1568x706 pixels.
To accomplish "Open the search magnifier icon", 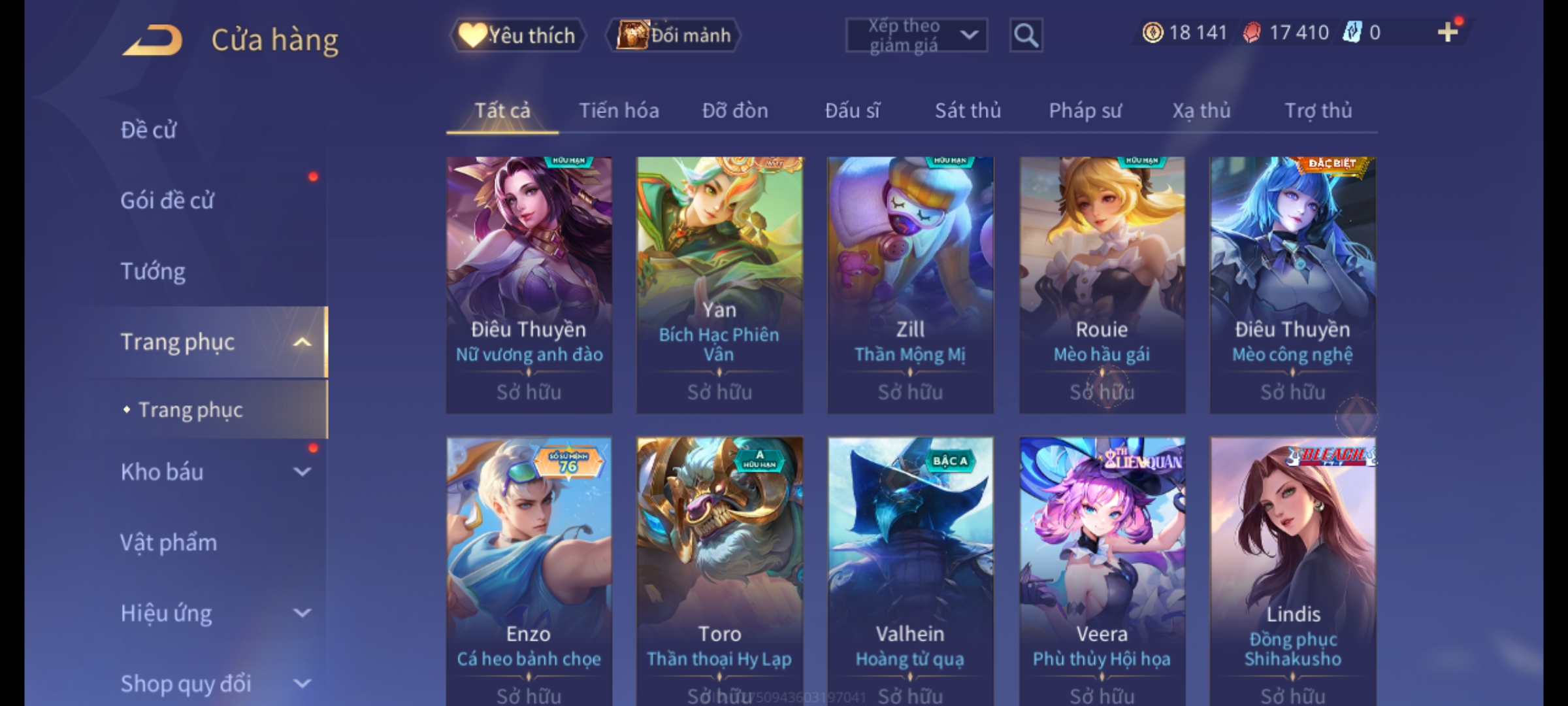I will click(x=1026, y=35).
